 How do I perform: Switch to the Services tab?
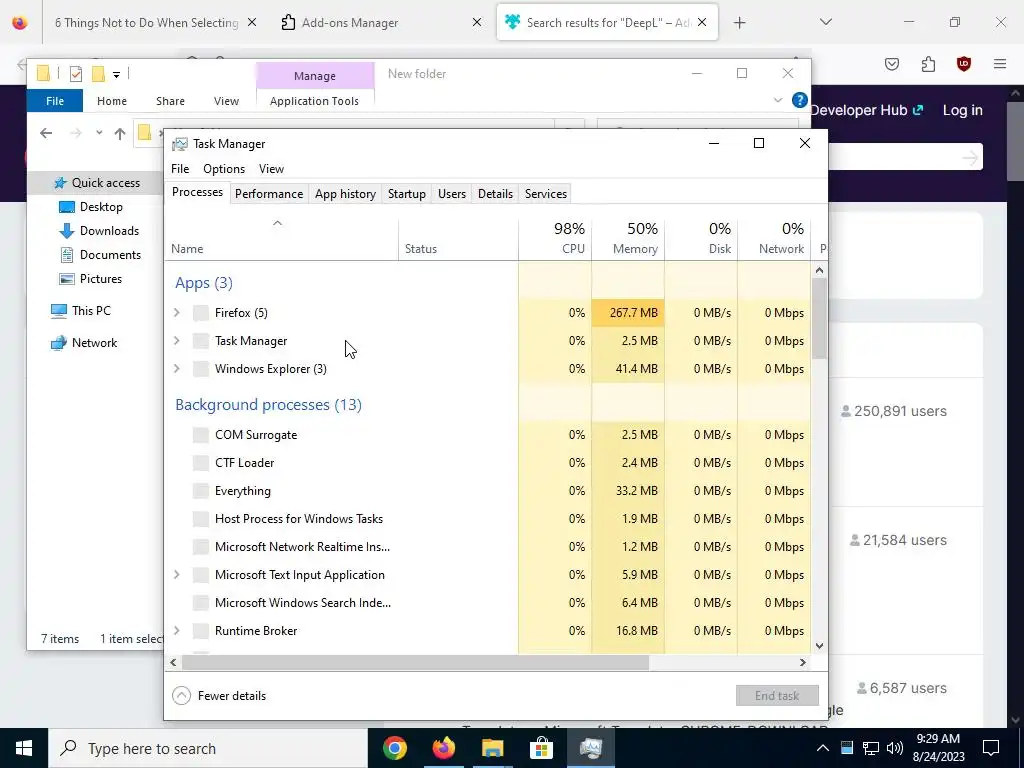(545, 194)
